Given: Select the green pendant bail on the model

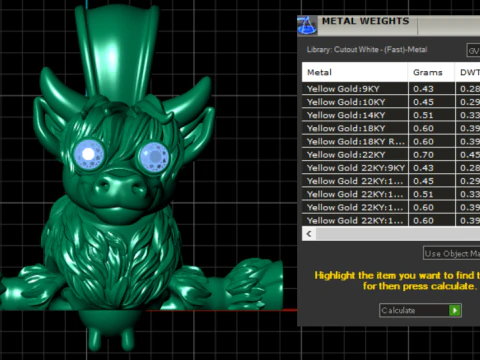Looking at the screenshot, I should [x=116, y=53].
